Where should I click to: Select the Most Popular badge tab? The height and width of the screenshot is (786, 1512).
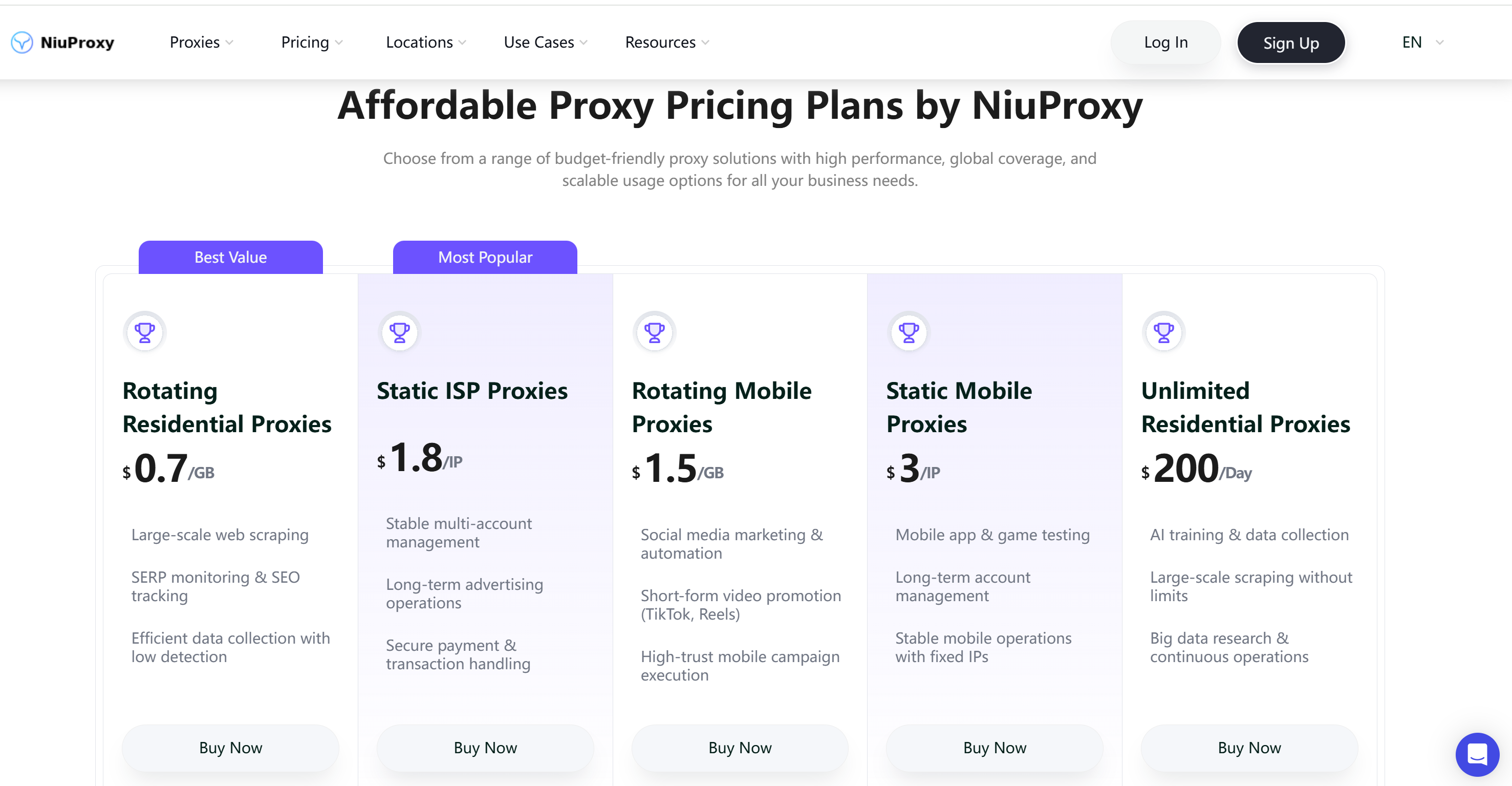485,257
